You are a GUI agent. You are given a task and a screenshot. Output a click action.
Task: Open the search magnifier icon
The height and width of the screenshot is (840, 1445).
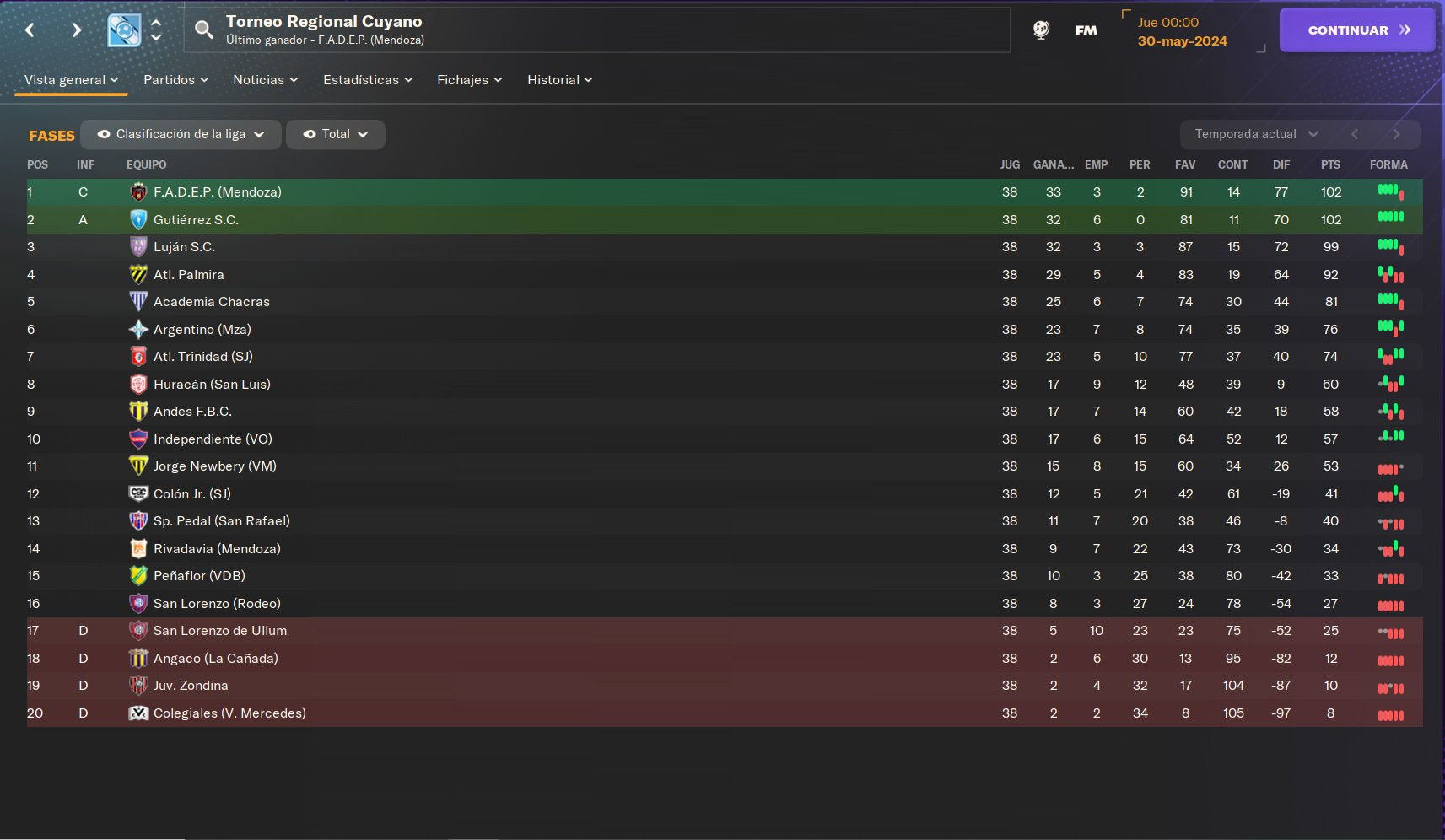[203, 30]
